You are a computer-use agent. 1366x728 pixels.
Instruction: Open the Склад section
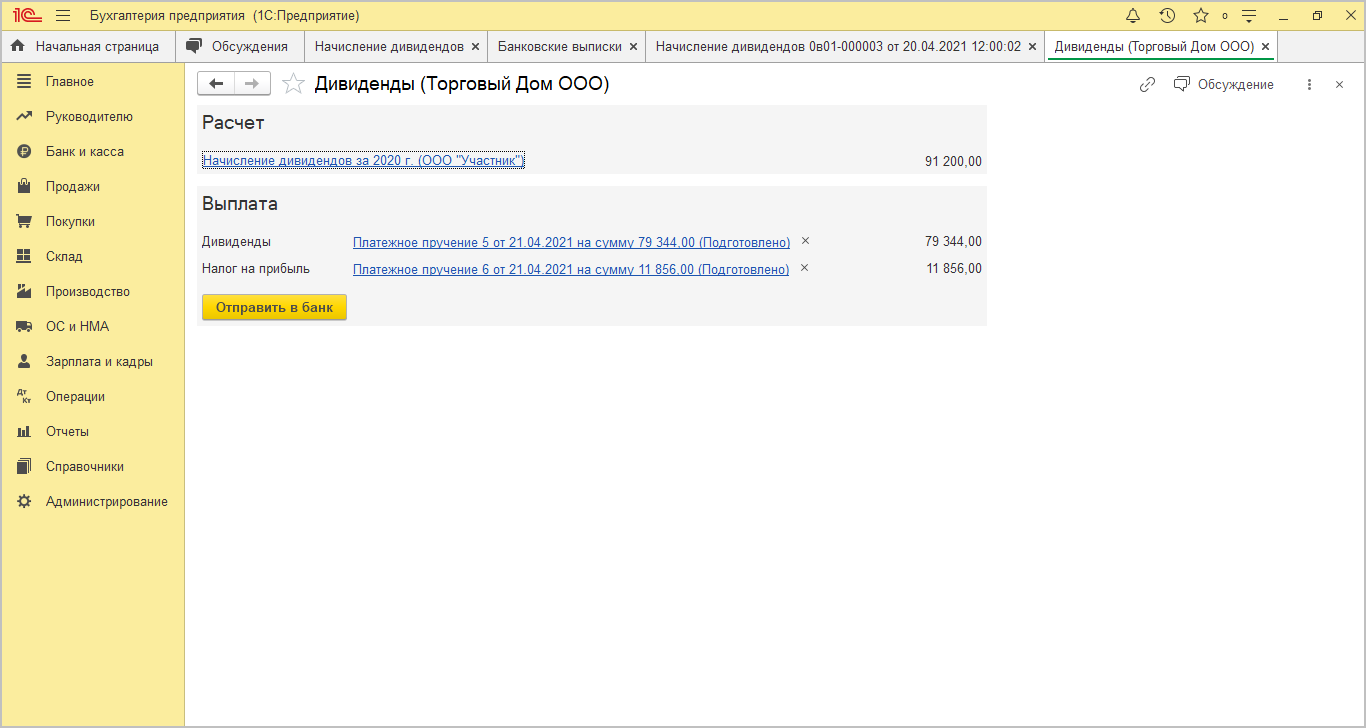[x=92, y=257]
